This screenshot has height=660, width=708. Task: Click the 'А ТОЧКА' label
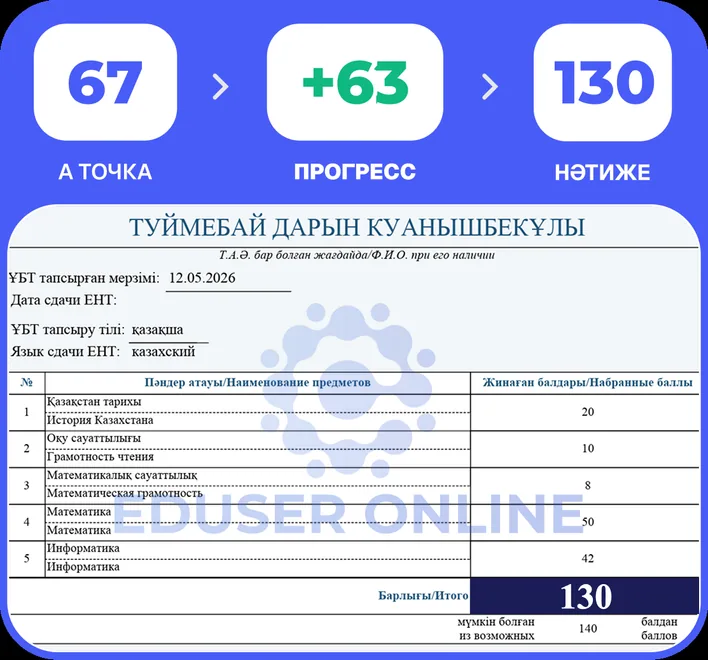point(105,172)
